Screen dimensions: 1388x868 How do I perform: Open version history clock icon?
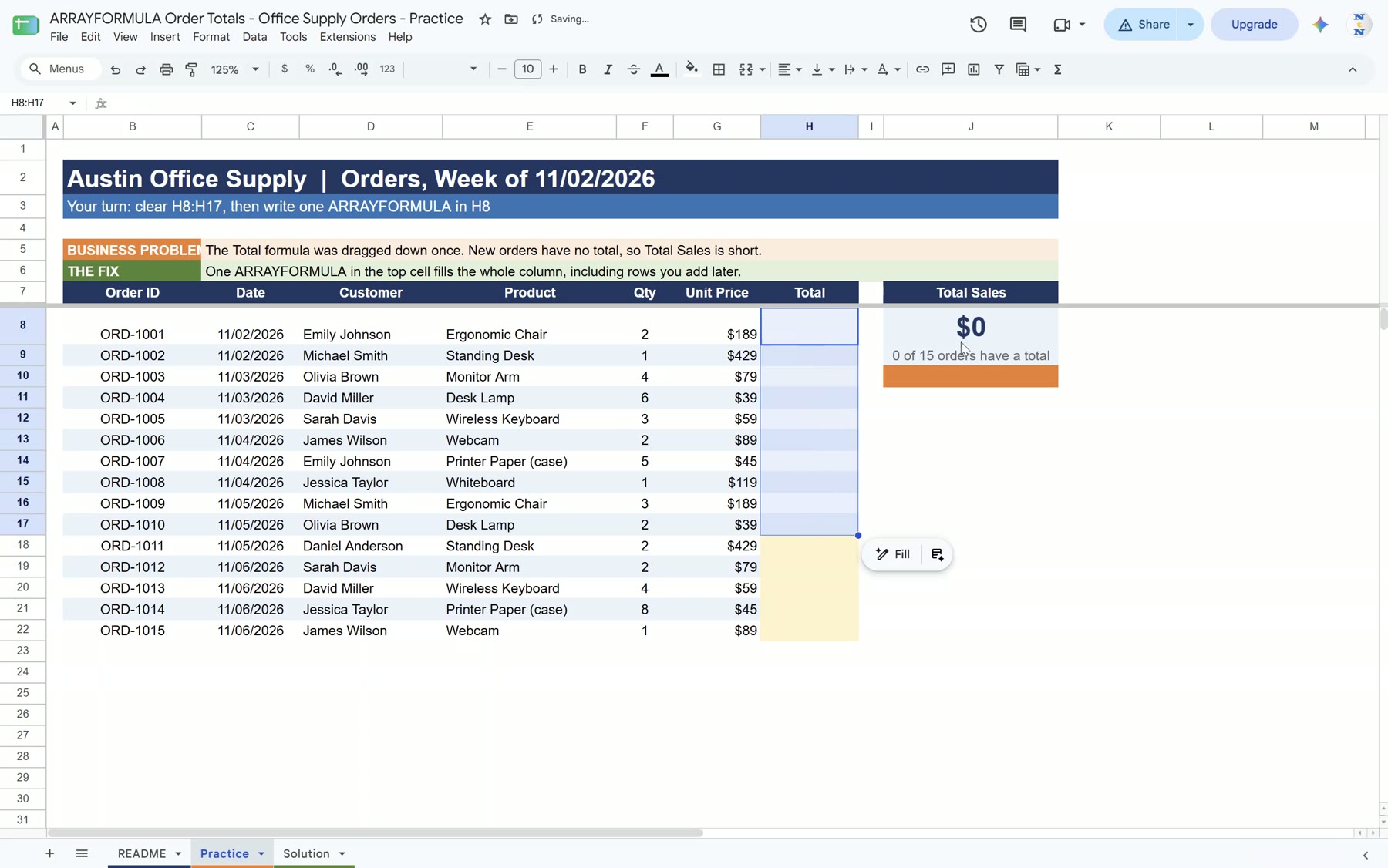[978, 25]
